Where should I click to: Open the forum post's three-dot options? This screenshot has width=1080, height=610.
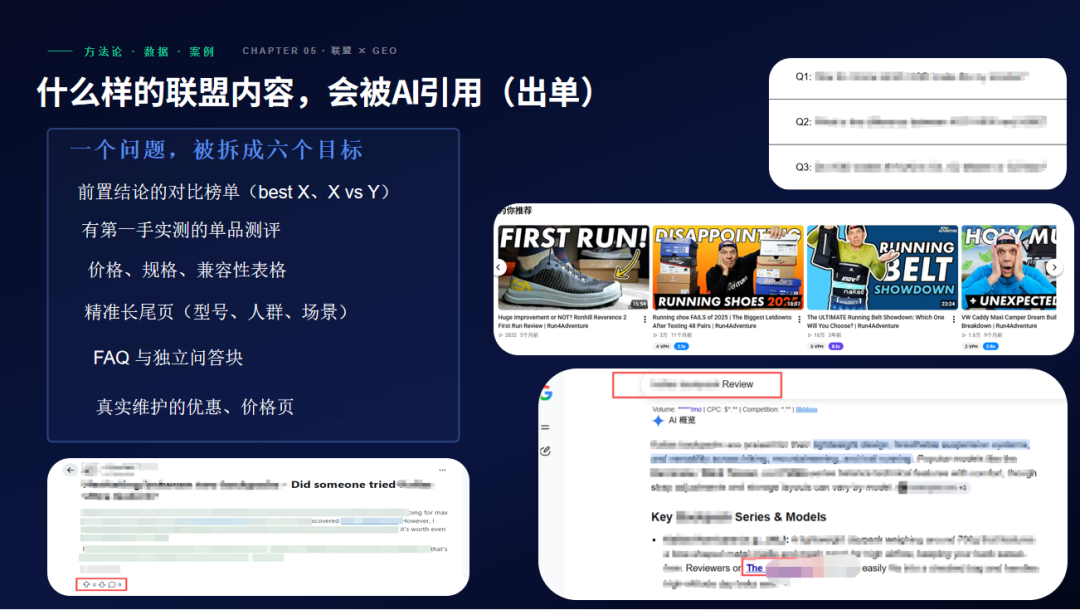[x=442, y=470]
